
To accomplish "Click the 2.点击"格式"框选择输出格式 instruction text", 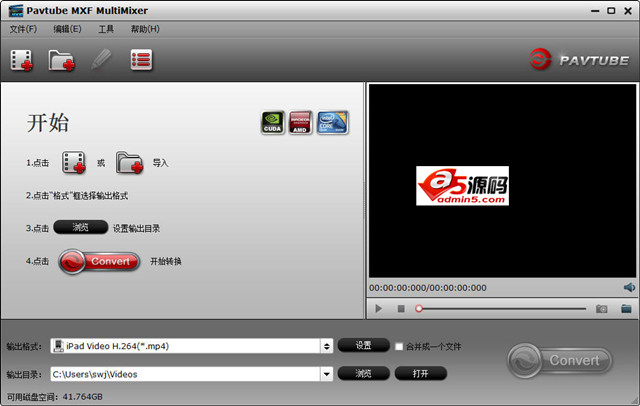I will 77,195.
